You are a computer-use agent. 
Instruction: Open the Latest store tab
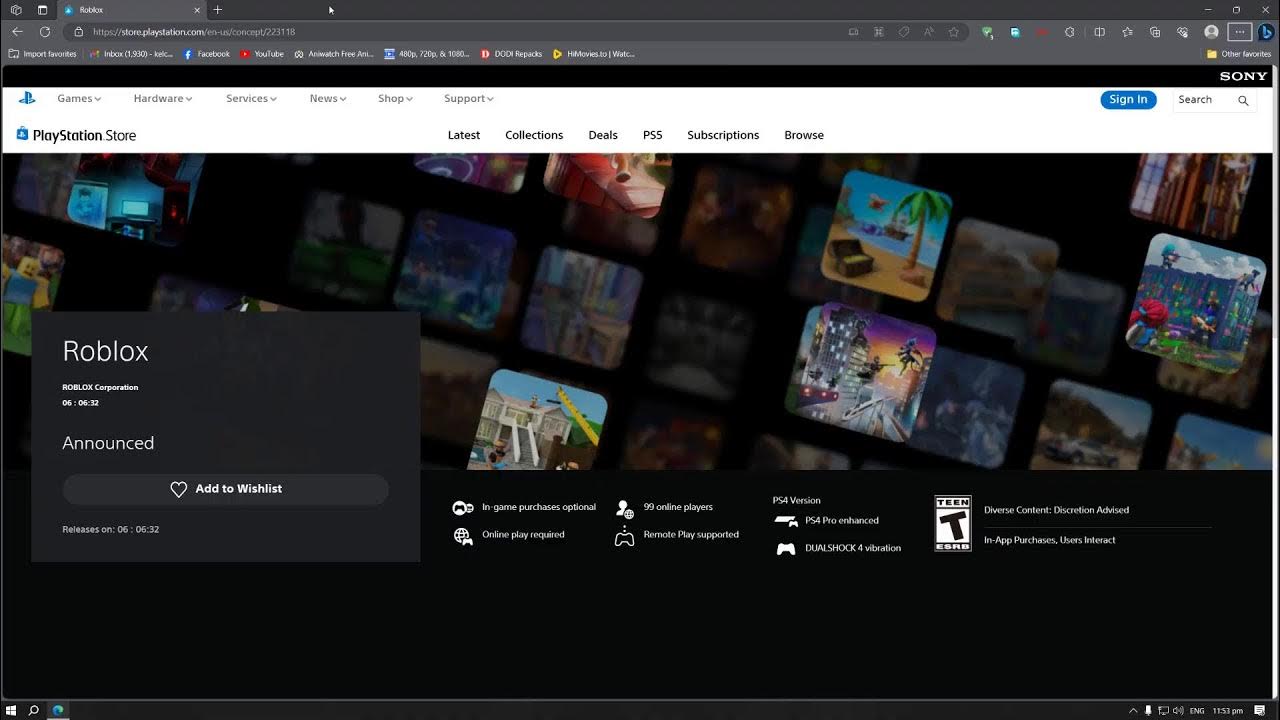click(x=464, y=135)
